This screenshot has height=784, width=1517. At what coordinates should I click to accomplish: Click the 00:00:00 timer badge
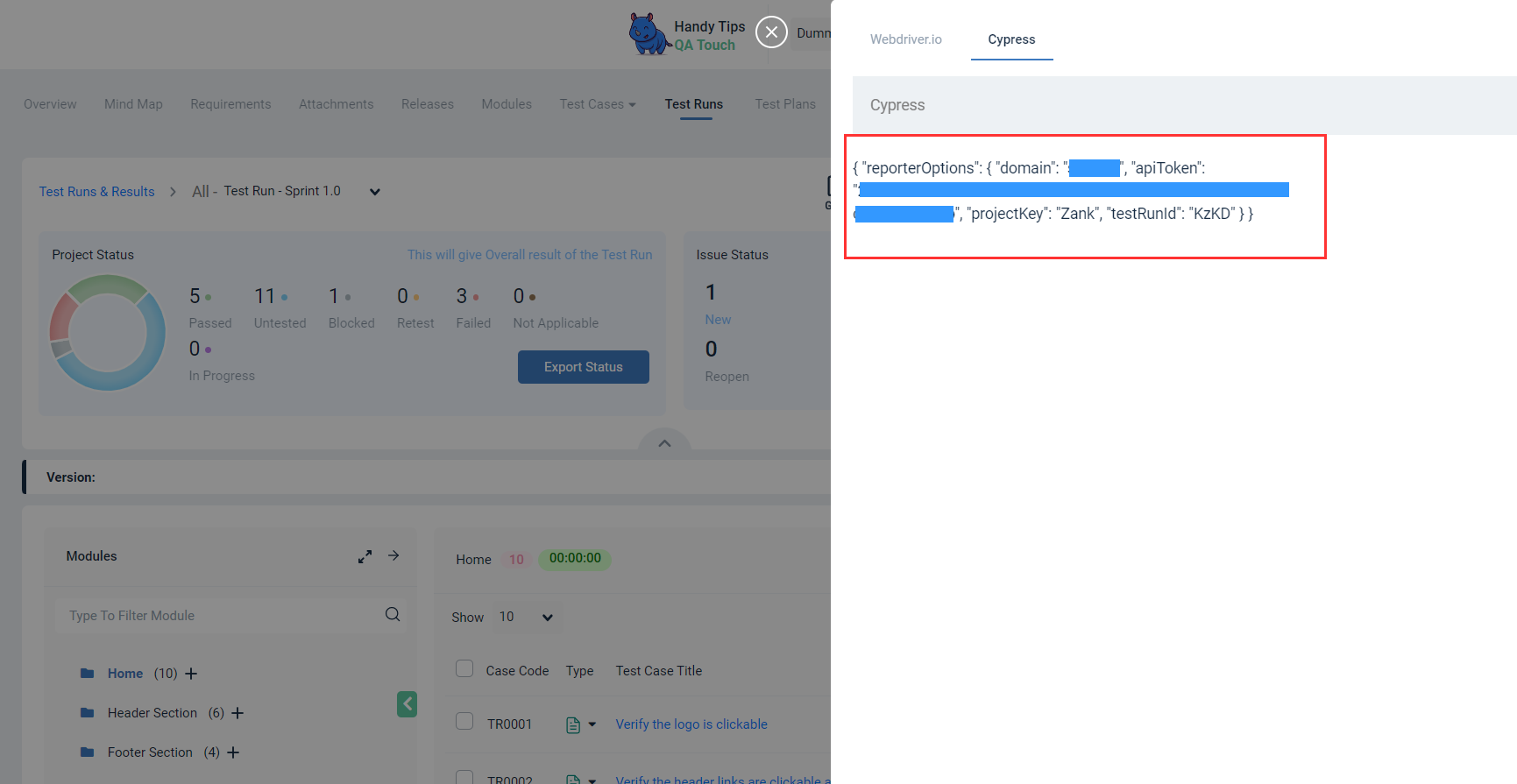pyautogui.click(x=575, y=559)
